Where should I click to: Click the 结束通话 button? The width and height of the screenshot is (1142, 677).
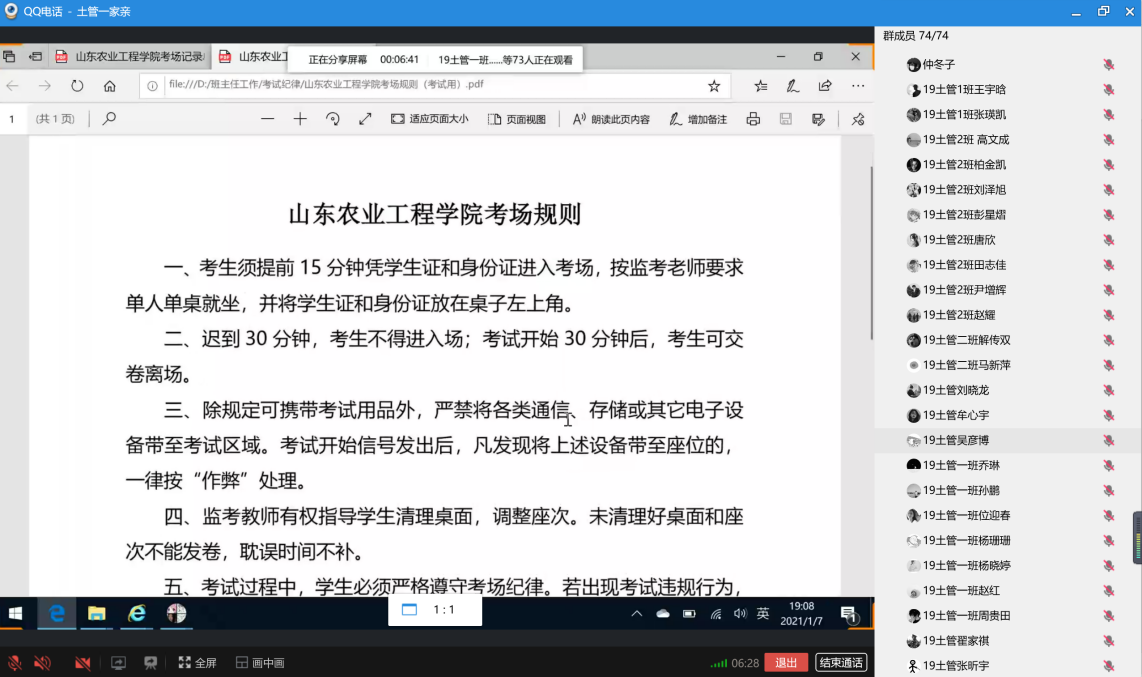click(841, 663)
